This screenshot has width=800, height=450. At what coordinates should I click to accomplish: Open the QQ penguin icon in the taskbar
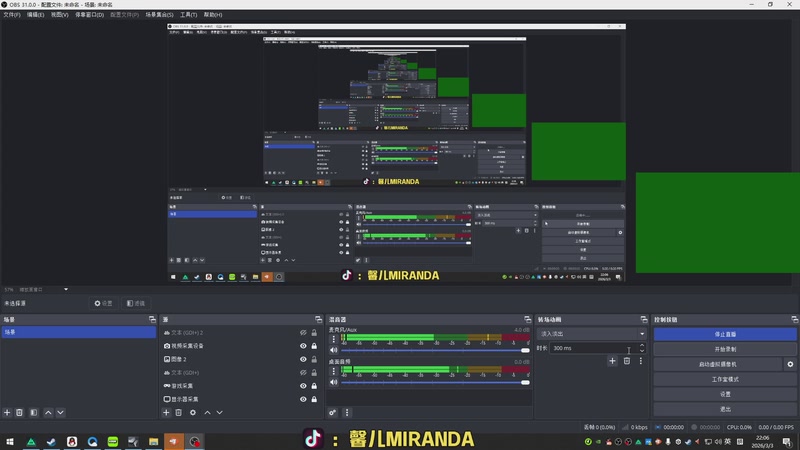click(x=72, y=441)
